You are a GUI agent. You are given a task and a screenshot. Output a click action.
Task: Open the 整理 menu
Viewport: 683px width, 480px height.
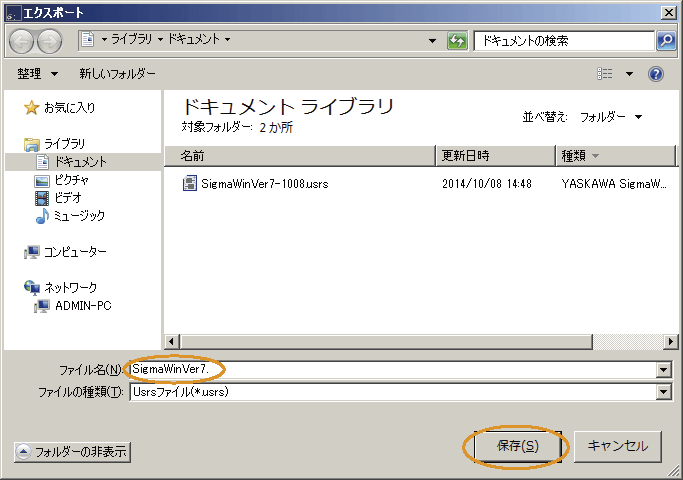(37, 74)
